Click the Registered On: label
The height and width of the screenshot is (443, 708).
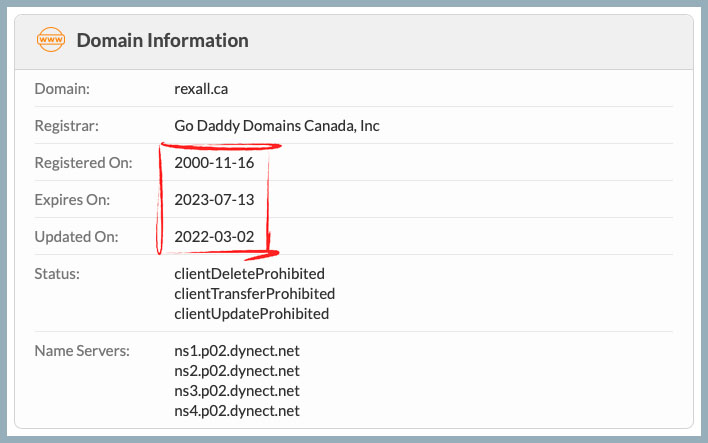tap(82, 163)
